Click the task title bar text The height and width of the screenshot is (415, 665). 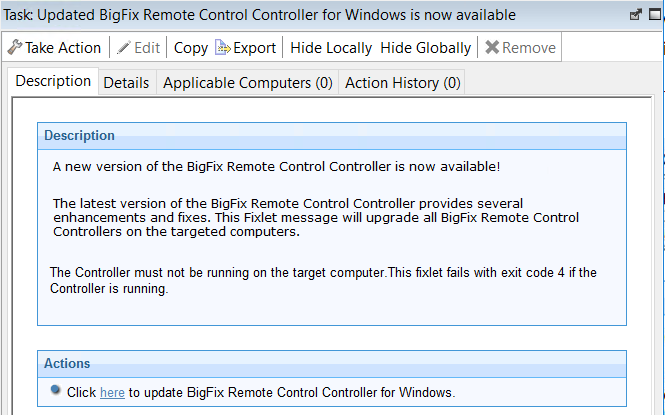pos(260,16)
